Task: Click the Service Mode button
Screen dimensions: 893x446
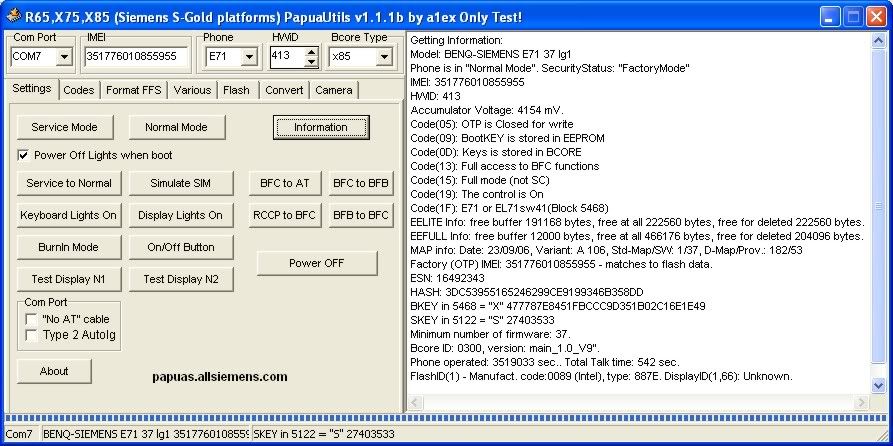Action: (64, 127)
